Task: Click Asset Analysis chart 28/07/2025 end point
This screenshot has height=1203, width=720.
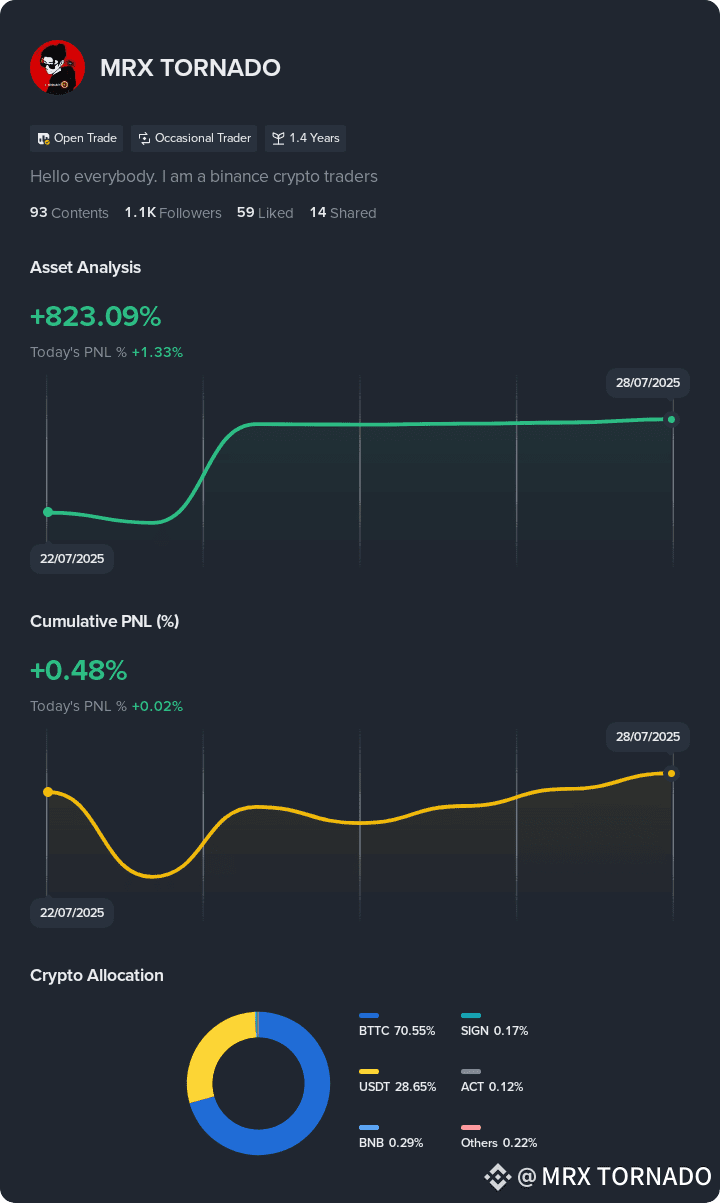Action: tap(672, 419)
